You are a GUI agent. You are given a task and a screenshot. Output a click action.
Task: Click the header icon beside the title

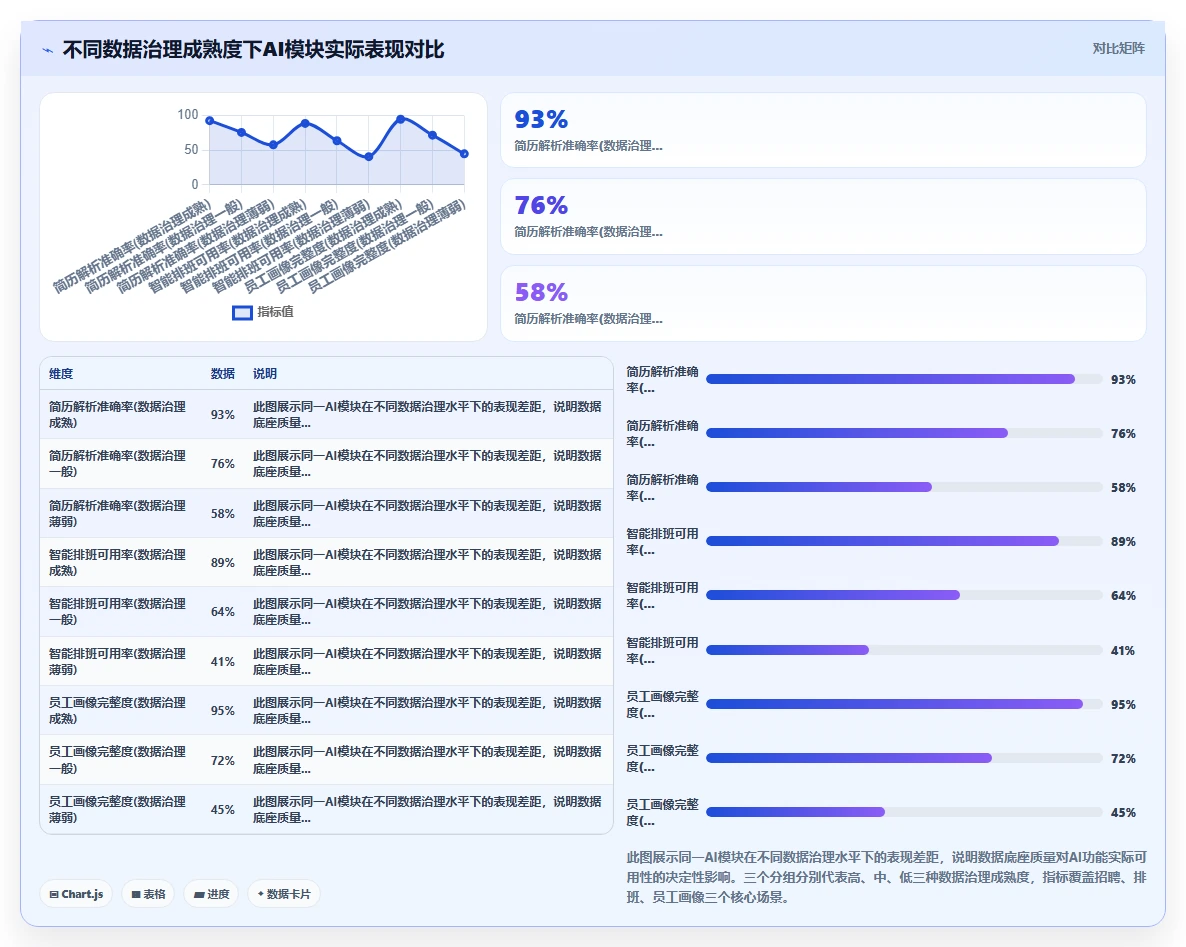[x=48, y=50]
